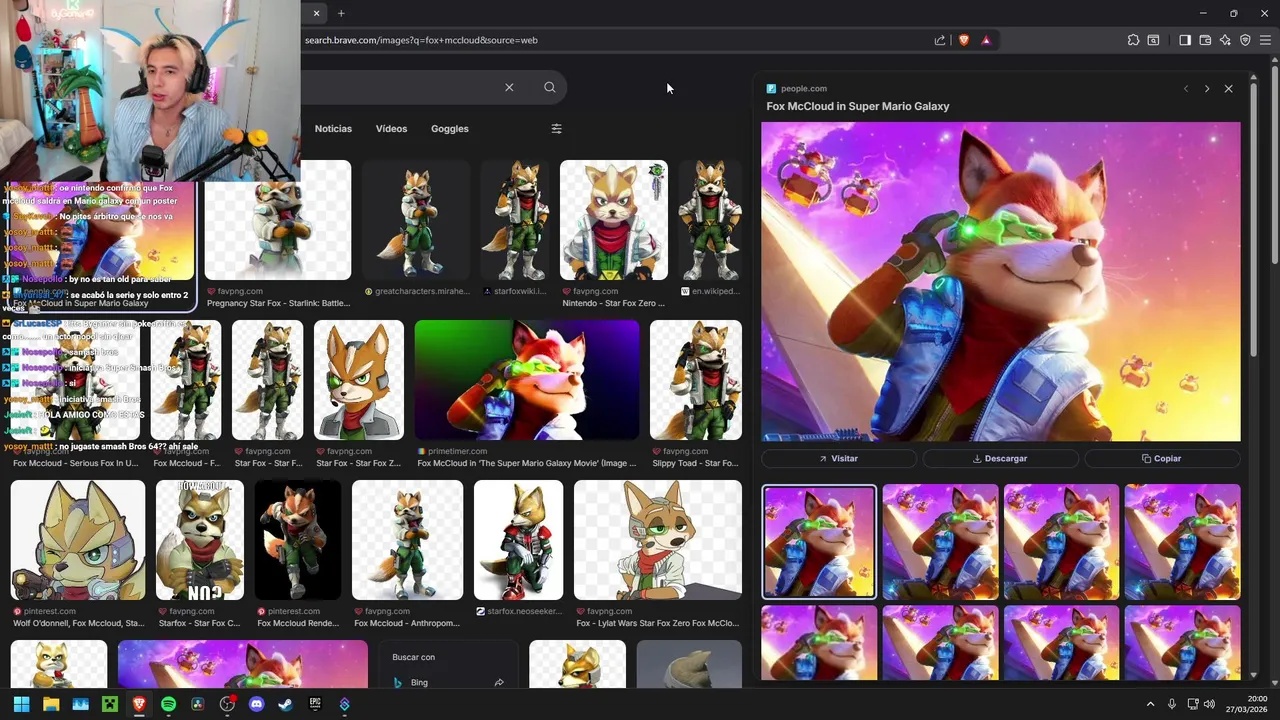
Task: Switch to the Noticias tab
Action: click(333, 128)
